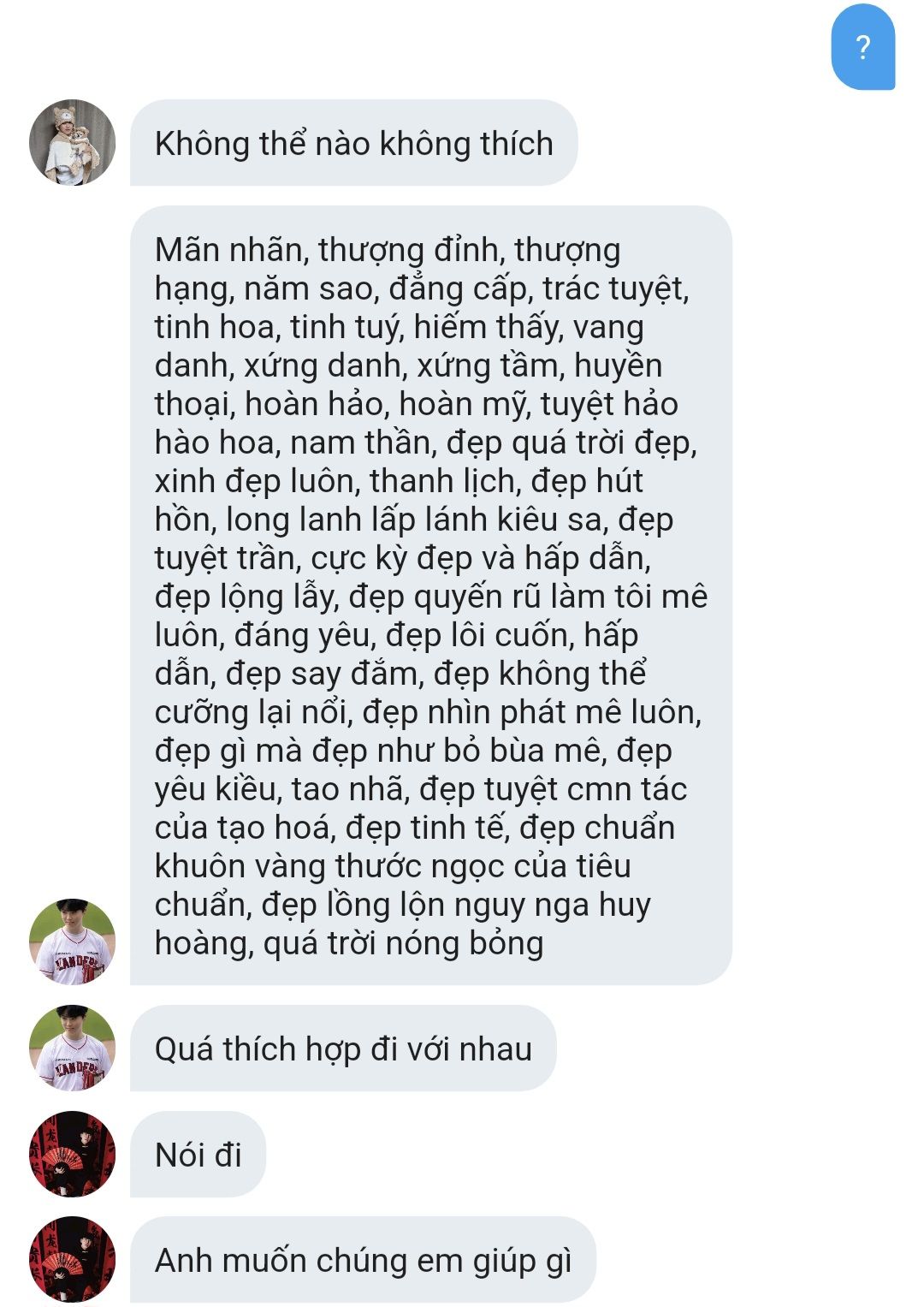Open avatar beside "Anh muốn chúng em giúp gì"

point(72,1260)
